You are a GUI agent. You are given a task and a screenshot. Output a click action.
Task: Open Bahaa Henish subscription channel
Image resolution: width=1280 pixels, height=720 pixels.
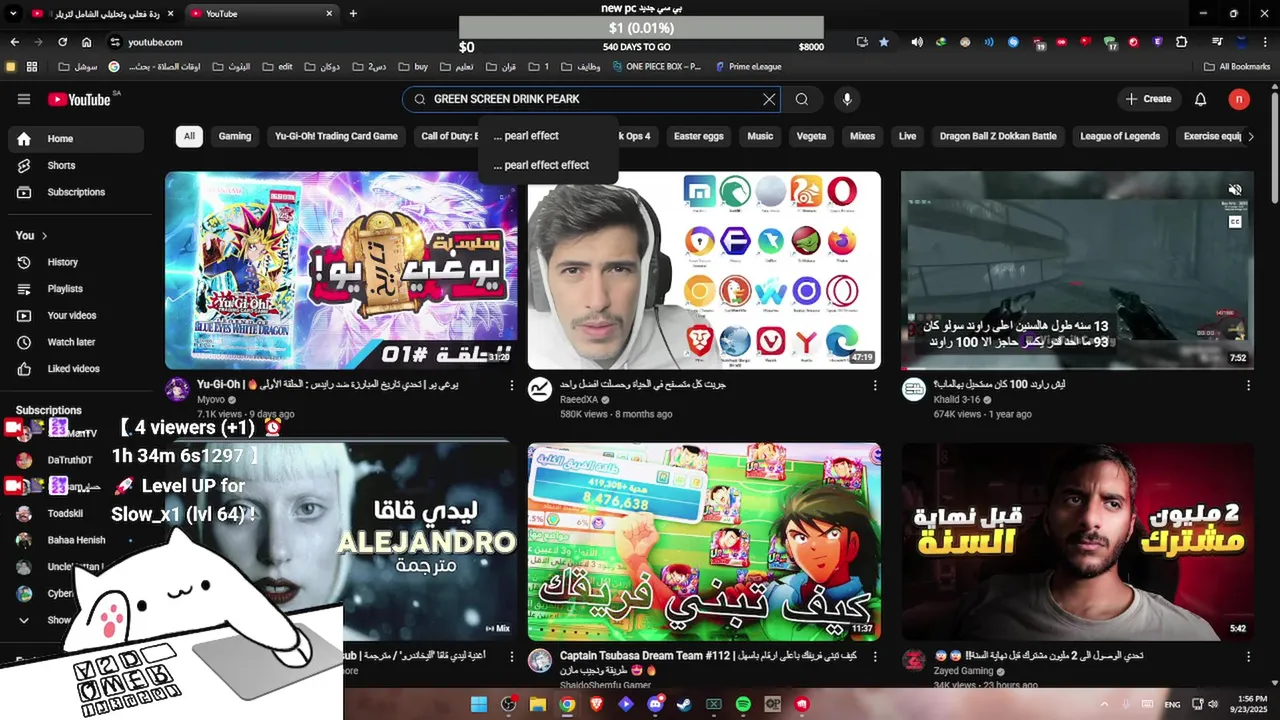(x=76, y=540)
